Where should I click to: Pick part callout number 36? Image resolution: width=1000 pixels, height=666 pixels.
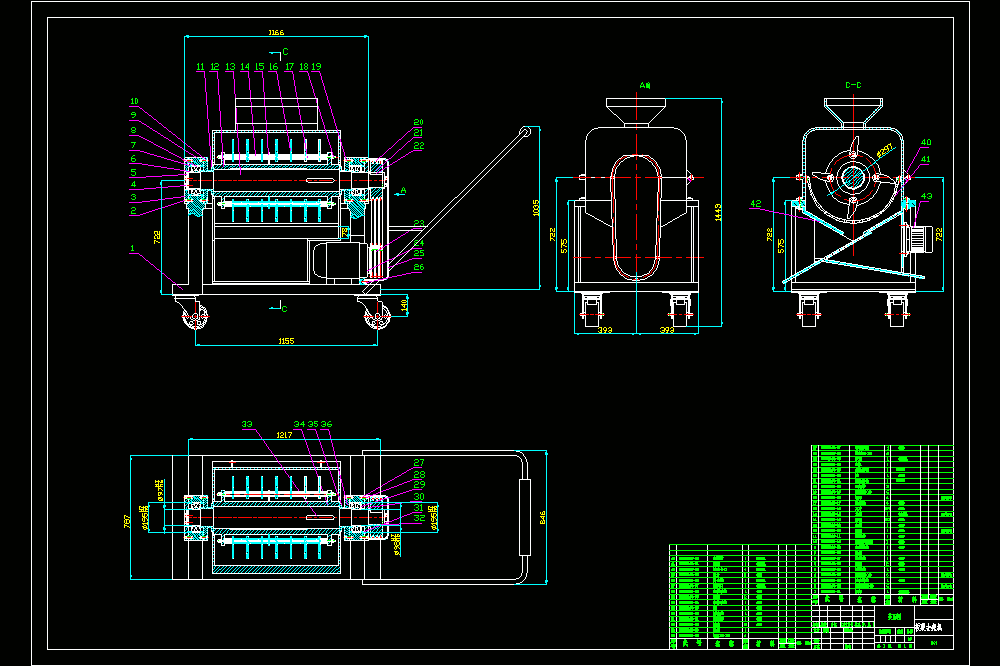click(326, 424)
